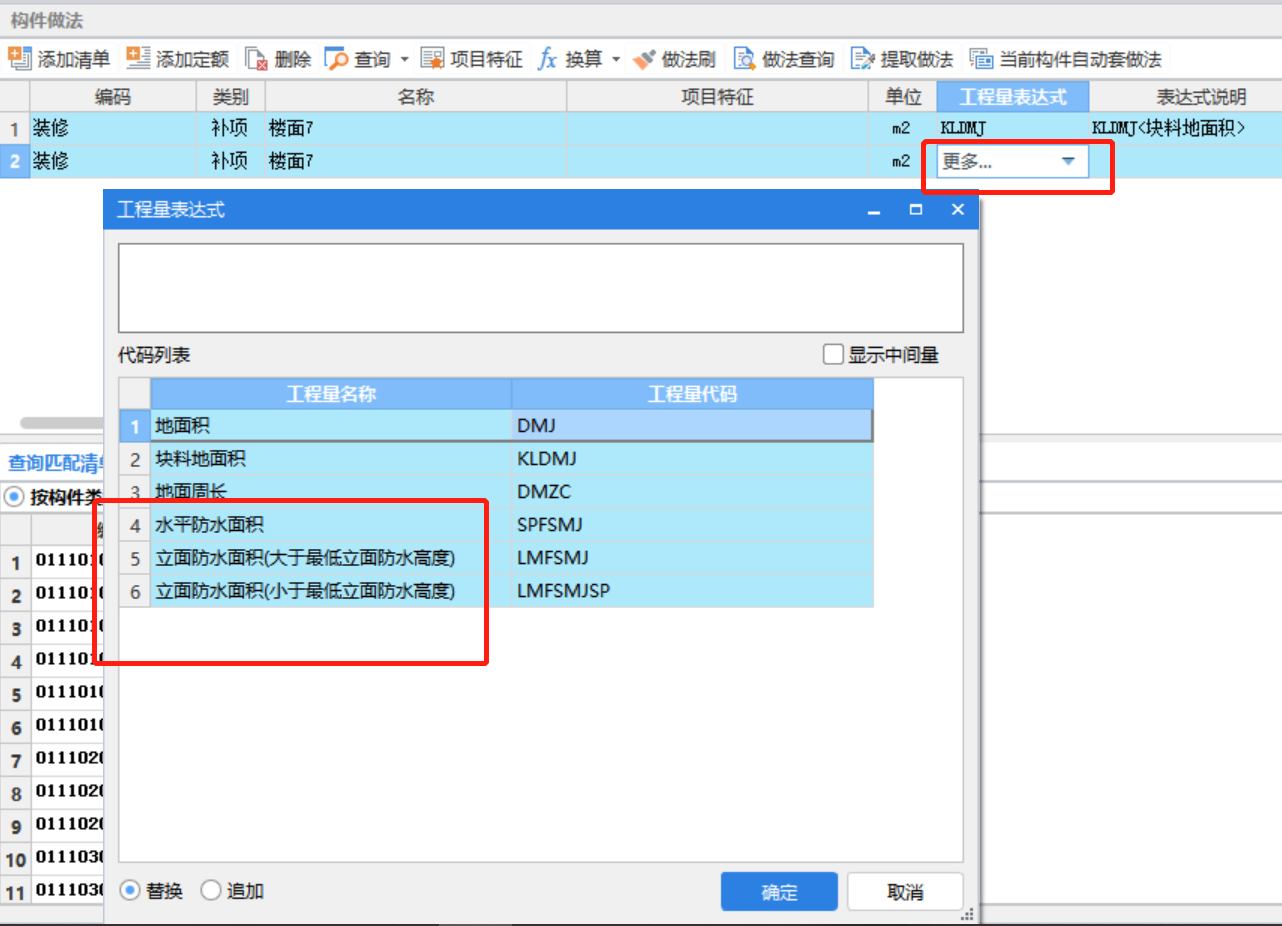
Task: Click the KLDMJ expression cell in row 1
Action: 1012,128
